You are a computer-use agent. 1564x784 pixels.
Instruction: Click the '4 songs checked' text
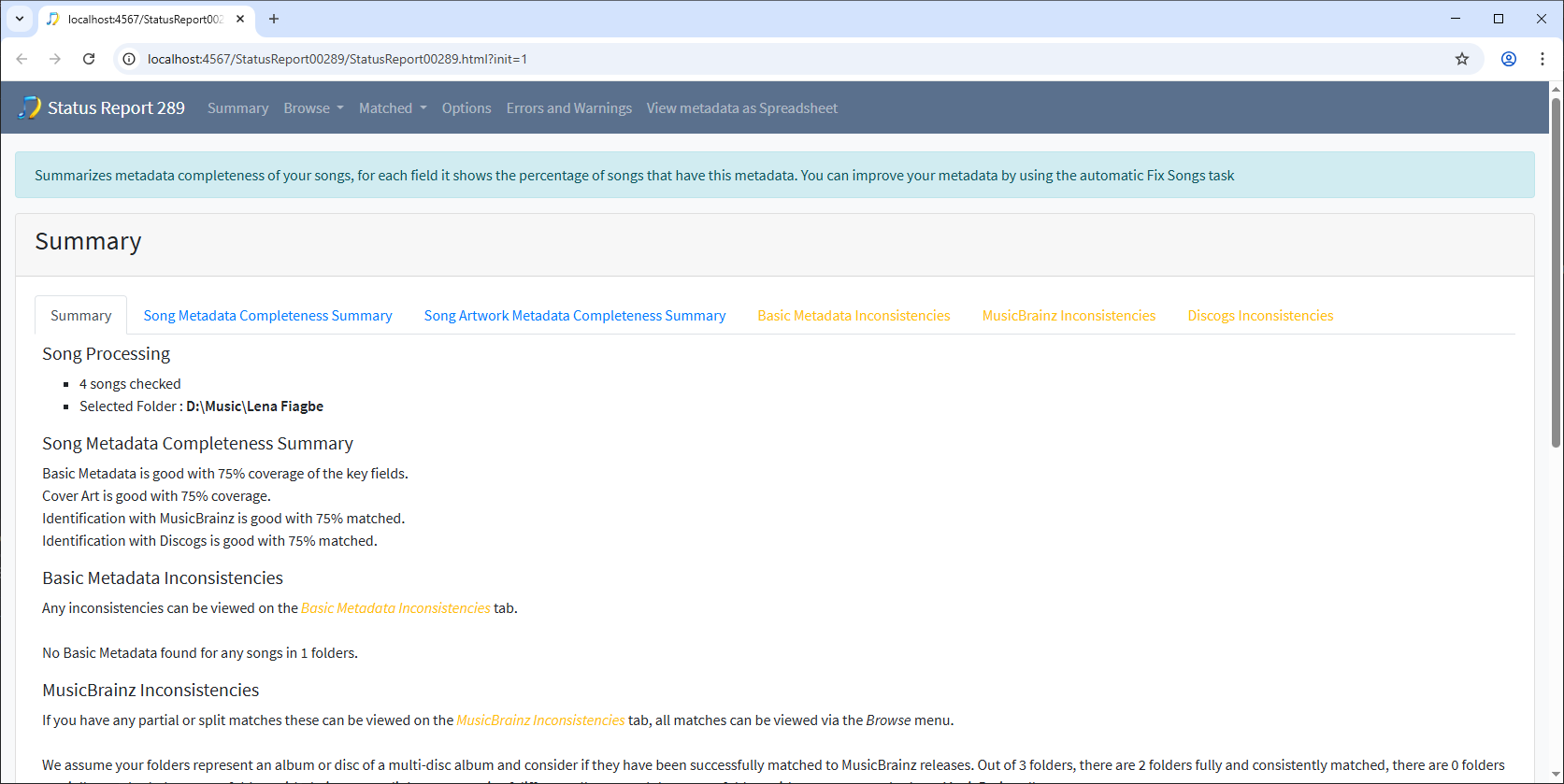tap(130, 384)
